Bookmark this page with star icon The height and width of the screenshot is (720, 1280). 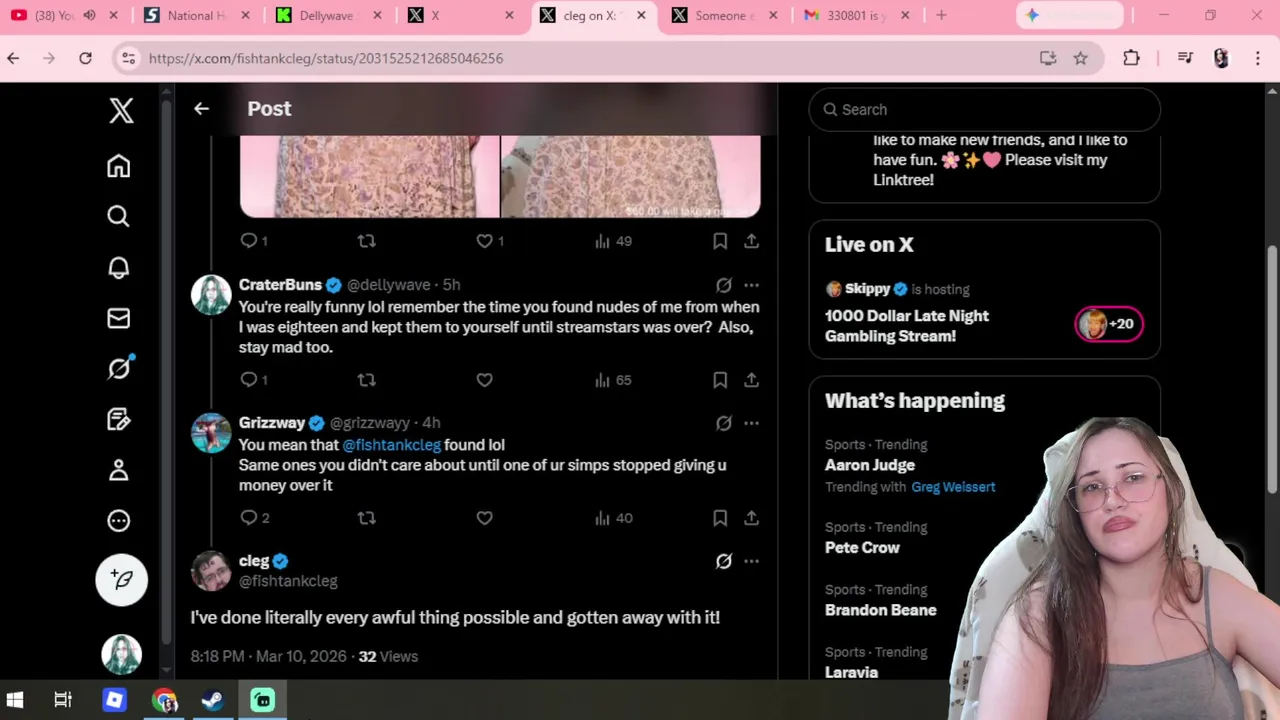pyautogui.click(x=1080, y=58)
